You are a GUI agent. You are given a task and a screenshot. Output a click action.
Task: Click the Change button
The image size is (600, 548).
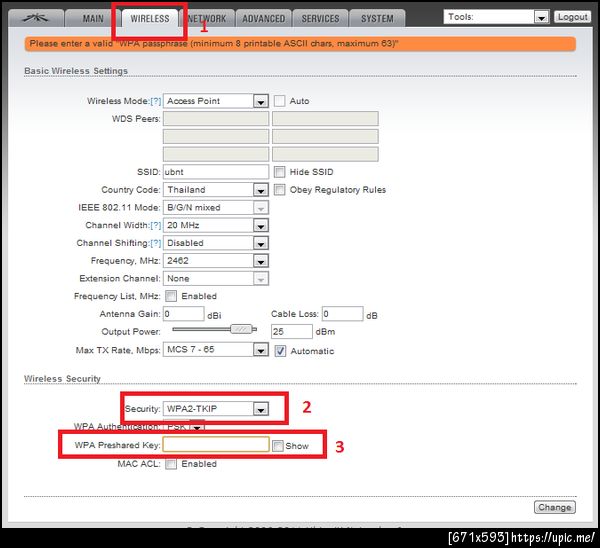[x=555, y=507]
